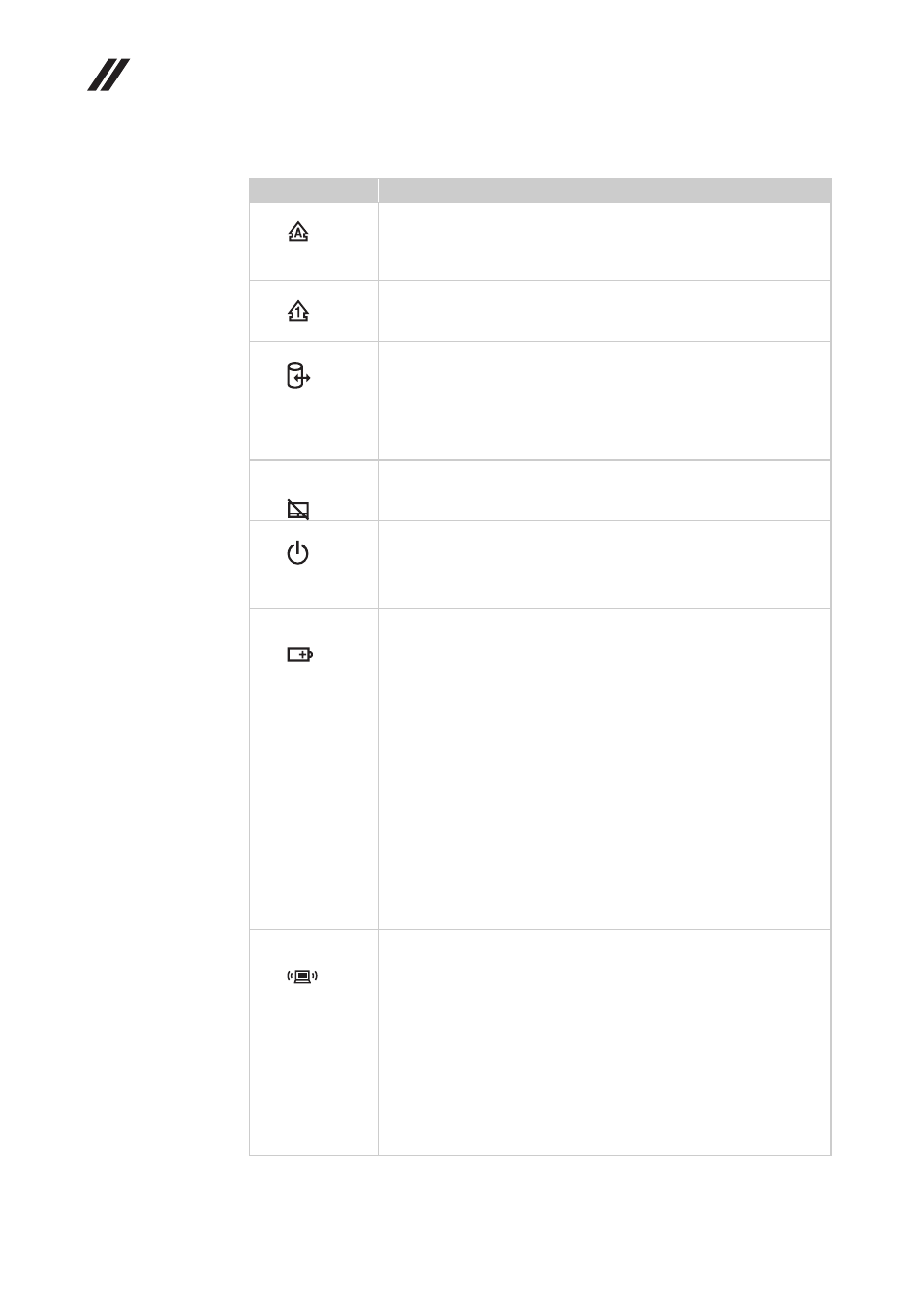Click description cell beside touchpad icon
The height and width of the screenshot is (1309, 924).
point(604,490)
